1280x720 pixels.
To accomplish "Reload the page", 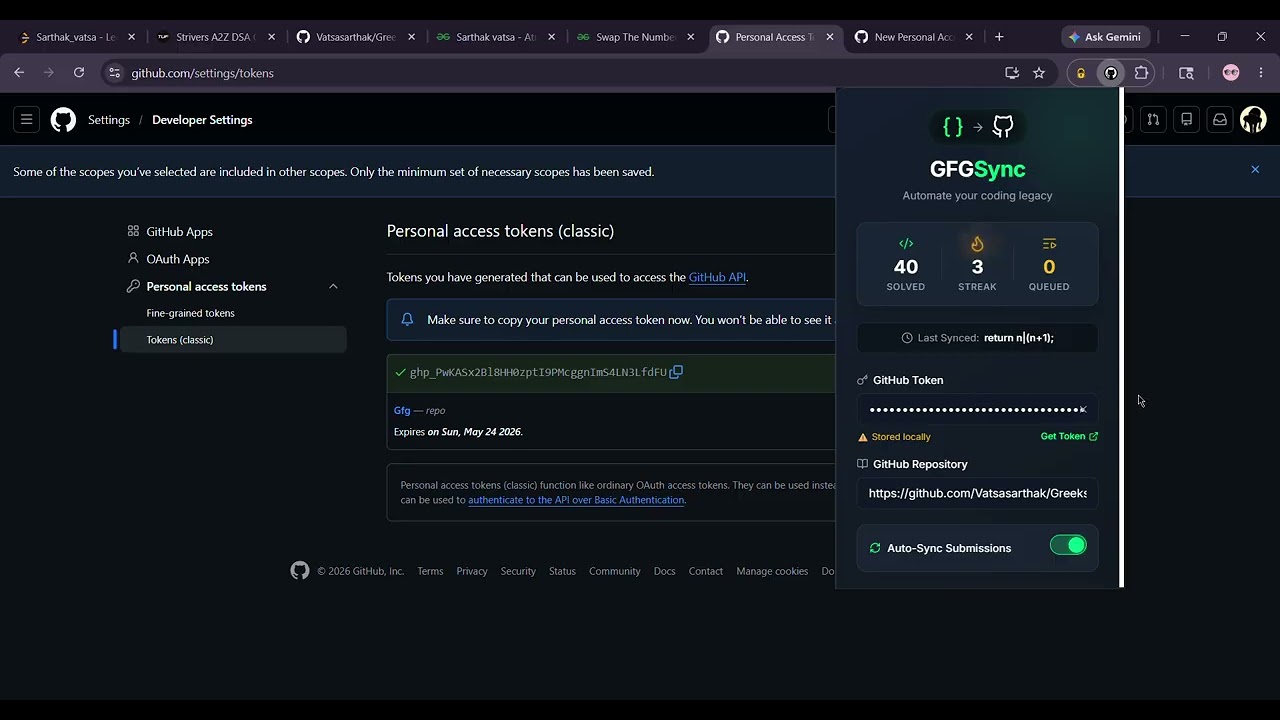I will 79,73.
